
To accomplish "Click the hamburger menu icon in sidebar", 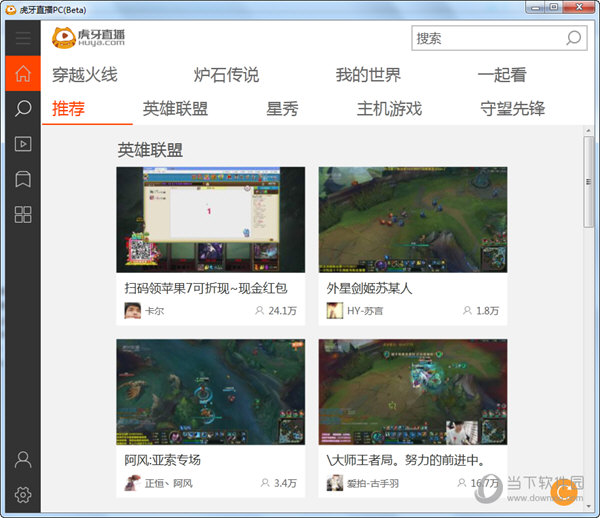I will (x=22, y=39).
